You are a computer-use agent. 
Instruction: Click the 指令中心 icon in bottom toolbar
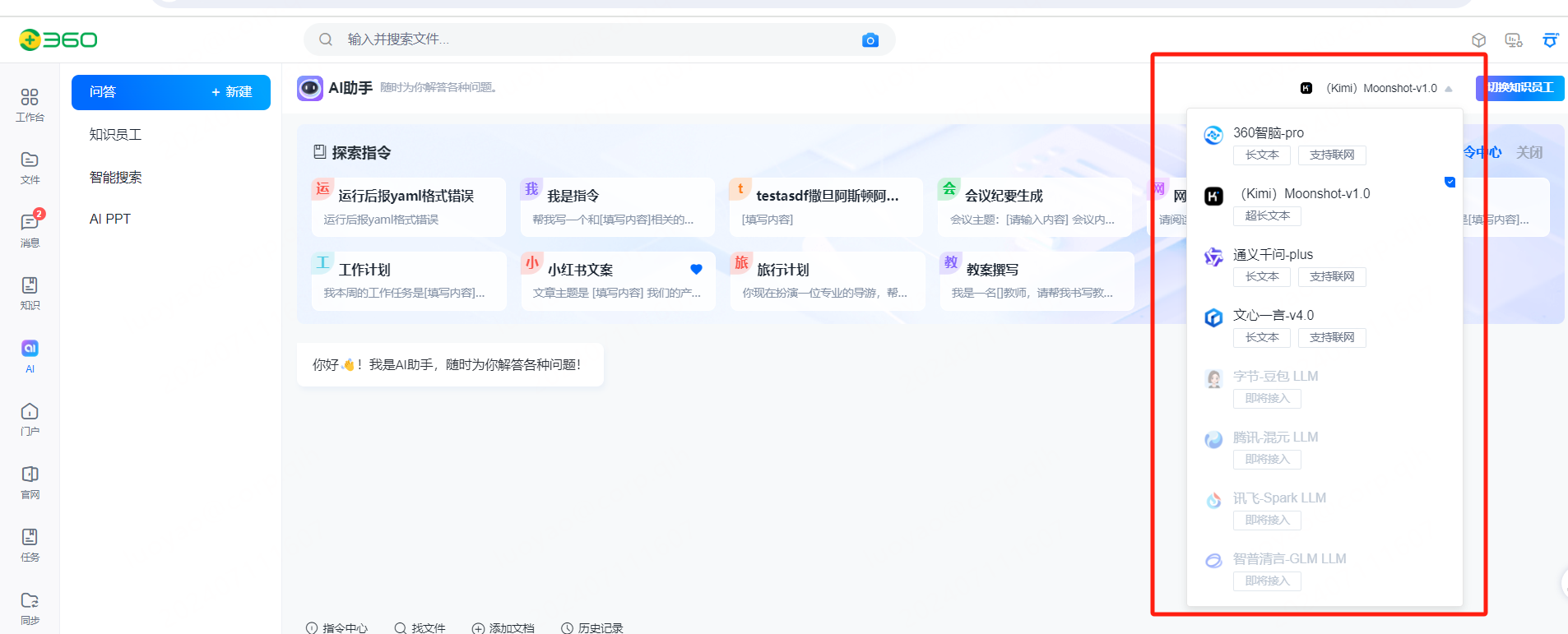pyautogui.click(x=312, y=628)
